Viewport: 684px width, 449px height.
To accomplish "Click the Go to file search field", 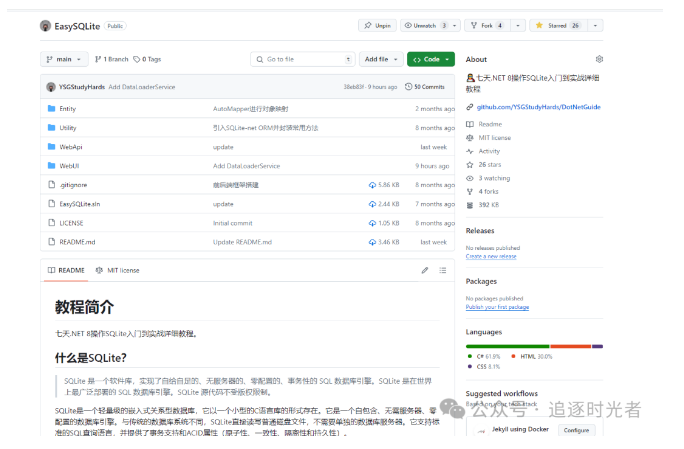I will tap(303, 59).
